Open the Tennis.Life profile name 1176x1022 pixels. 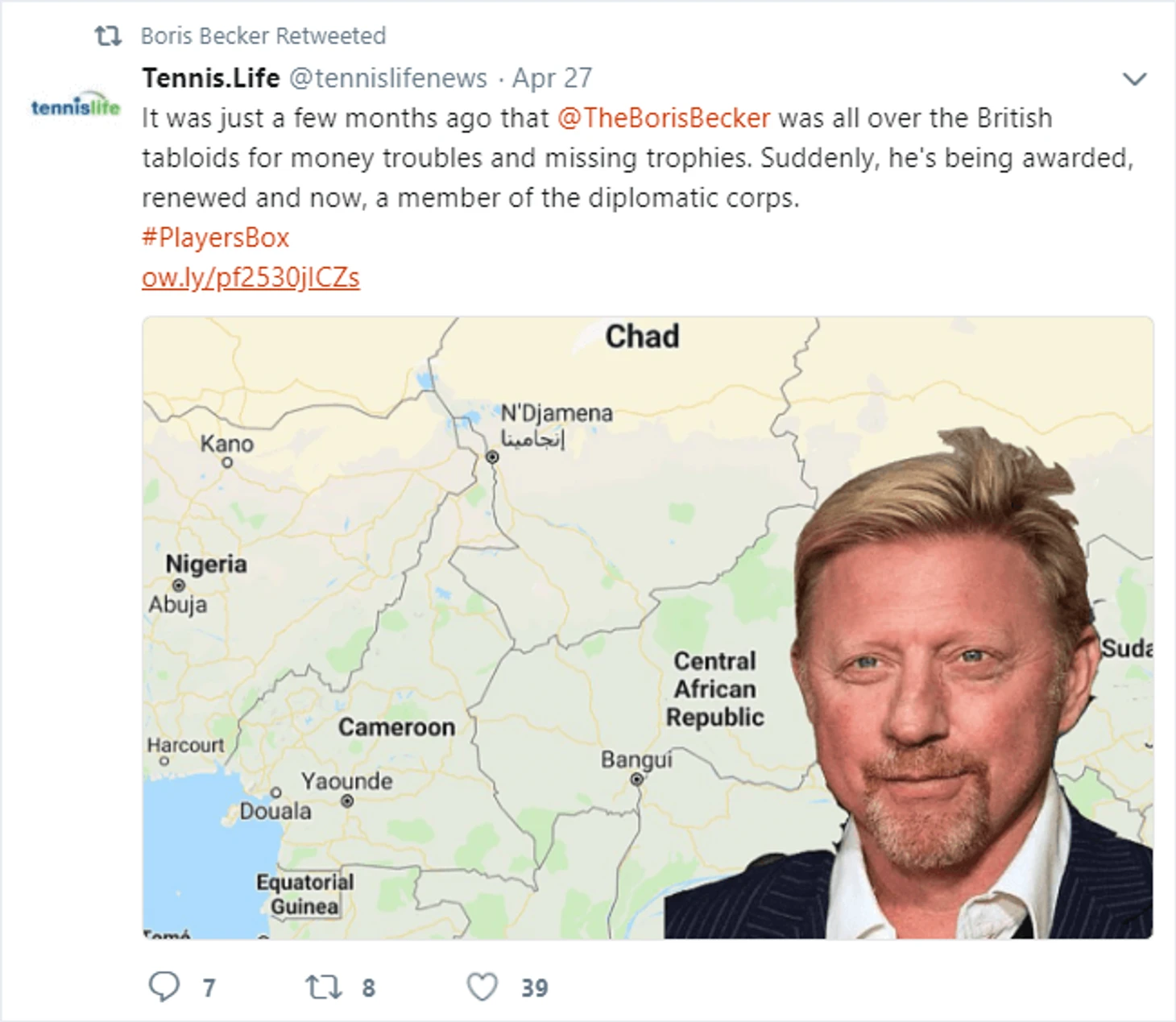211,78
